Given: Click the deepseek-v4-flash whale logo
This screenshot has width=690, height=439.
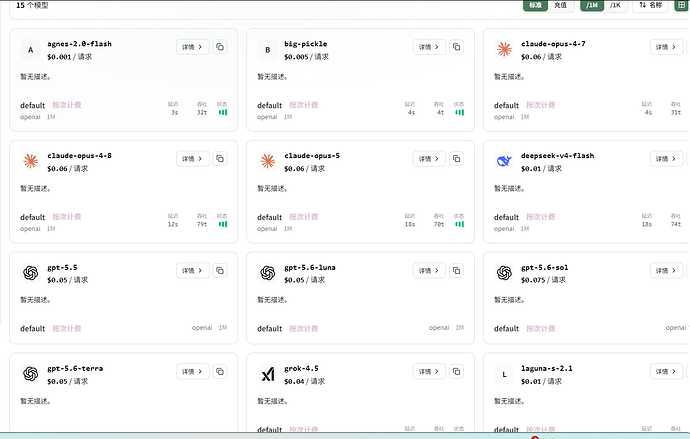Looking at the screenshot, I should pos(504,161).
